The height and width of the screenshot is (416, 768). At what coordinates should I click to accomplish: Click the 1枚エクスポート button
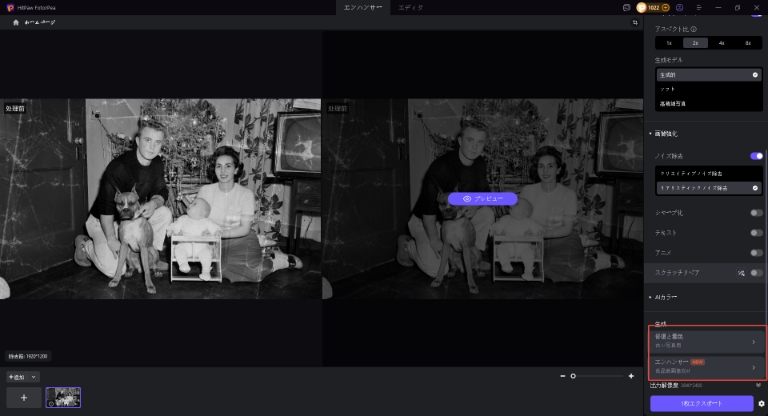pyautogui.click(x=701, y=403)
